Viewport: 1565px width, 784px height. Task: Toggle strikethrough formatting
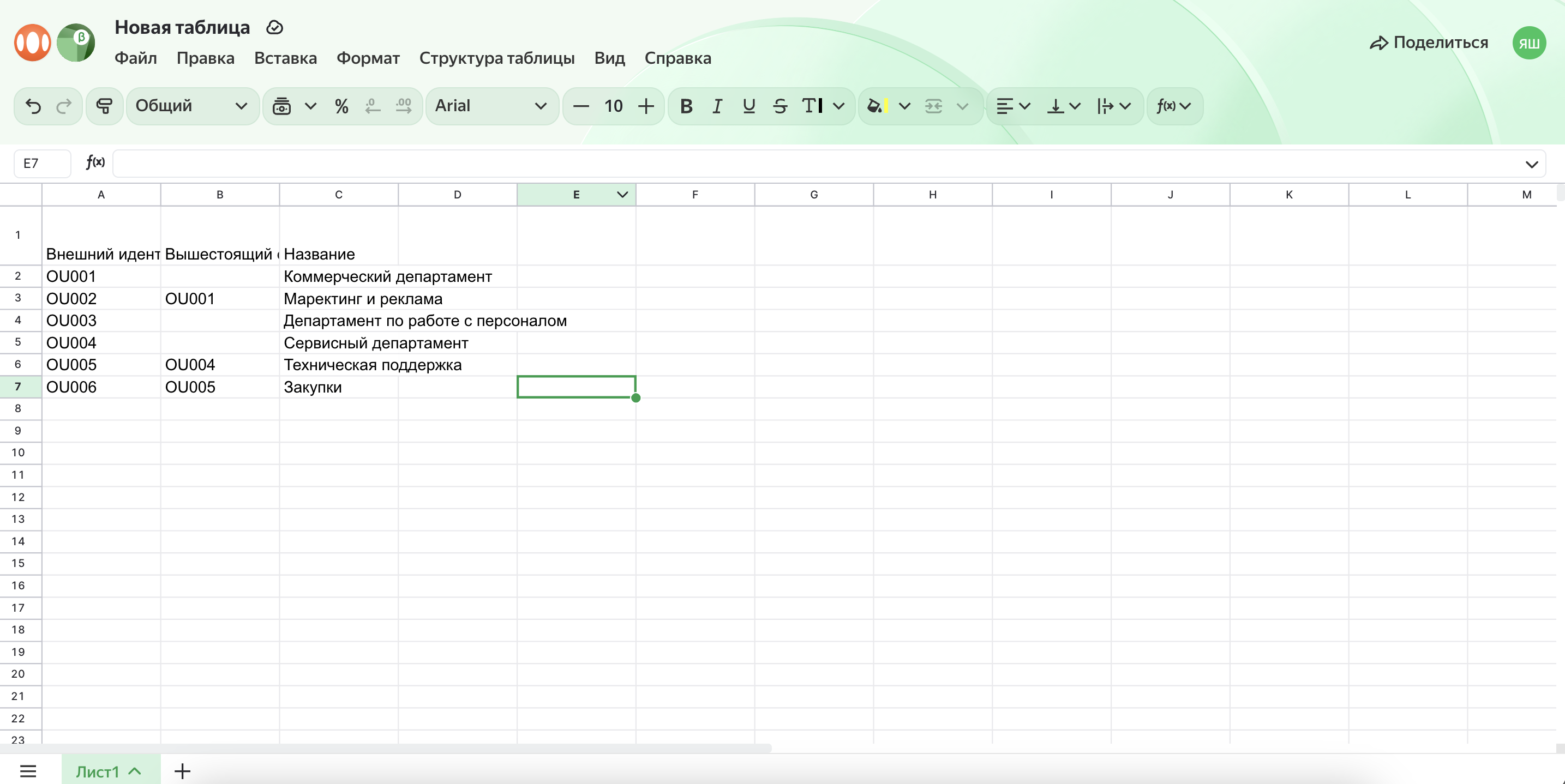pos(780,106)
